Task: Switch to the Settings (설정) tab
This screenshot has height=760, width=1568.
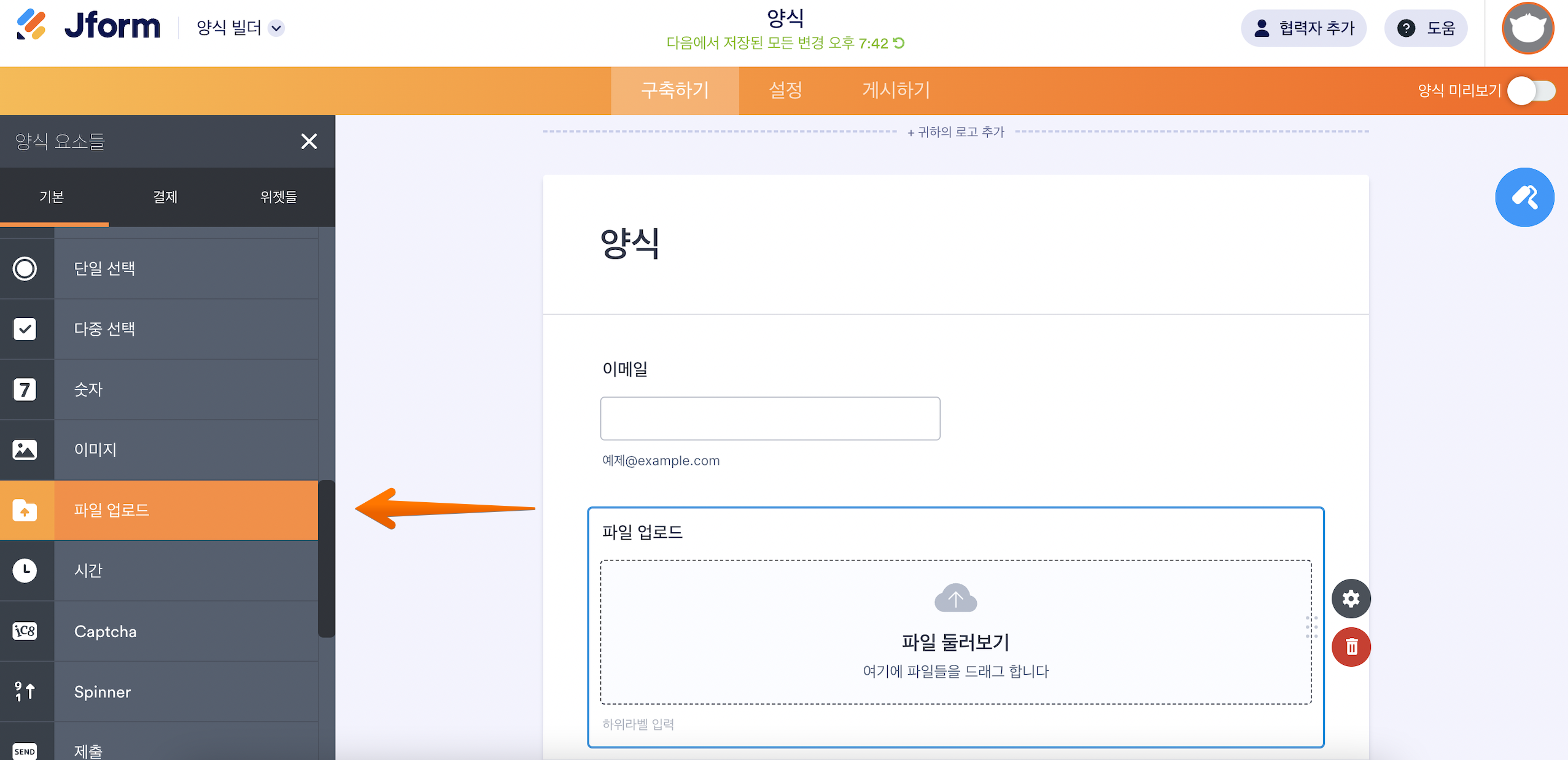Action: point(785,90)
